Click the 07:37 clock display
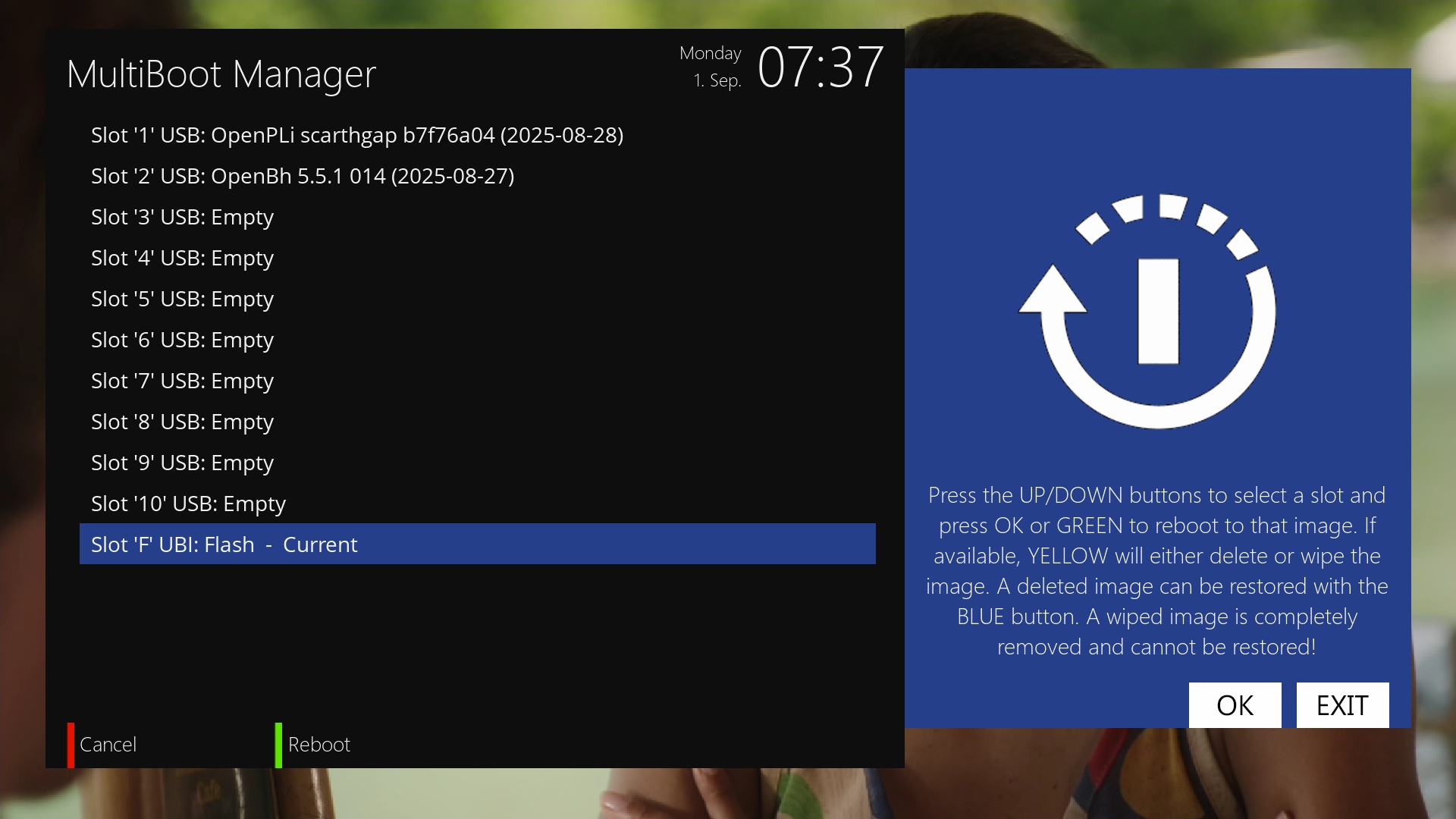 click(x=821, y=67)
